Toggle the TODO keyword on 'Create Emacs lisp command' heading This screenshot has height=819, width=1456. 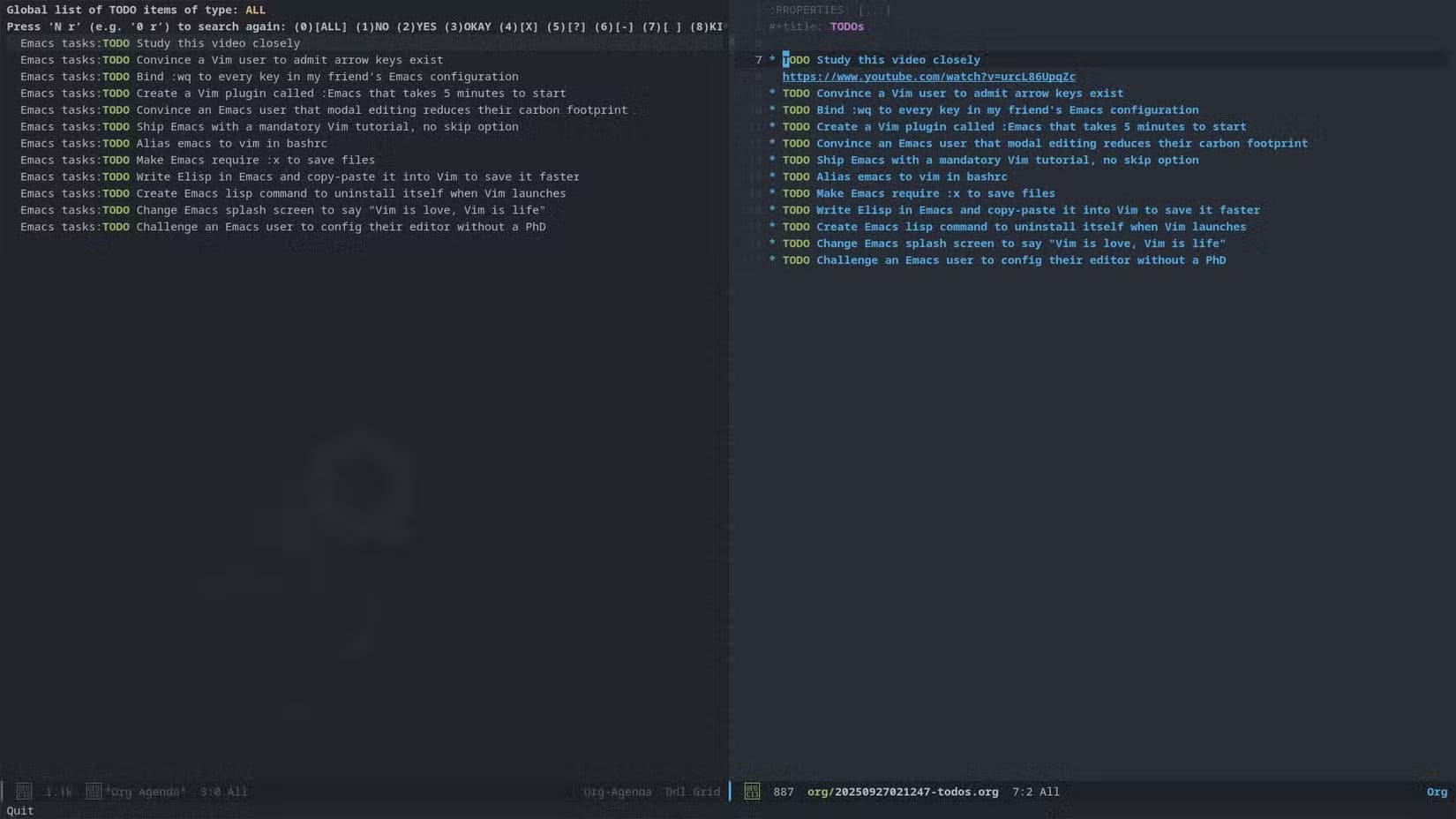click(796, 227)
